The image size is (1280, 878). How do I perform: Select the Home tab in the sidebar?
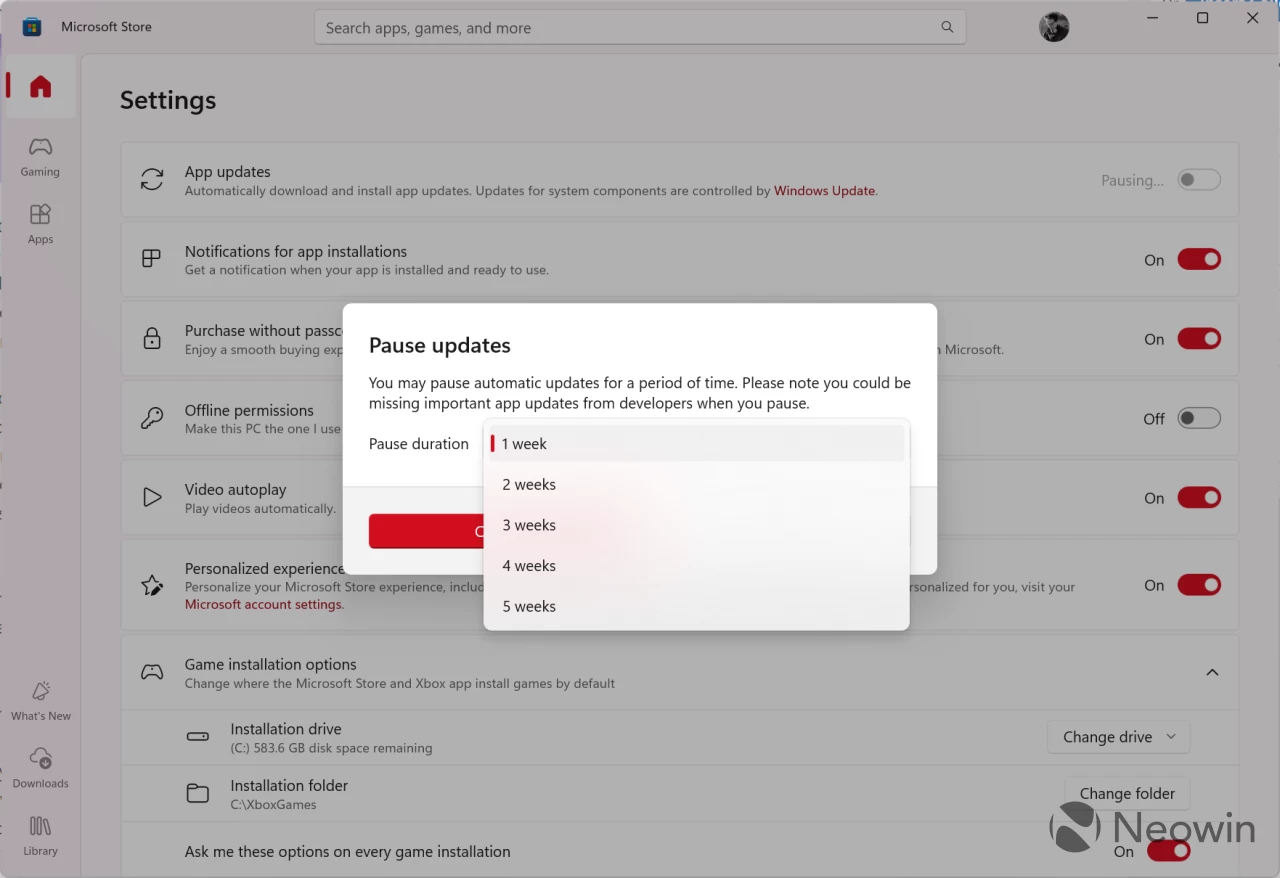(x=40, y=86)
